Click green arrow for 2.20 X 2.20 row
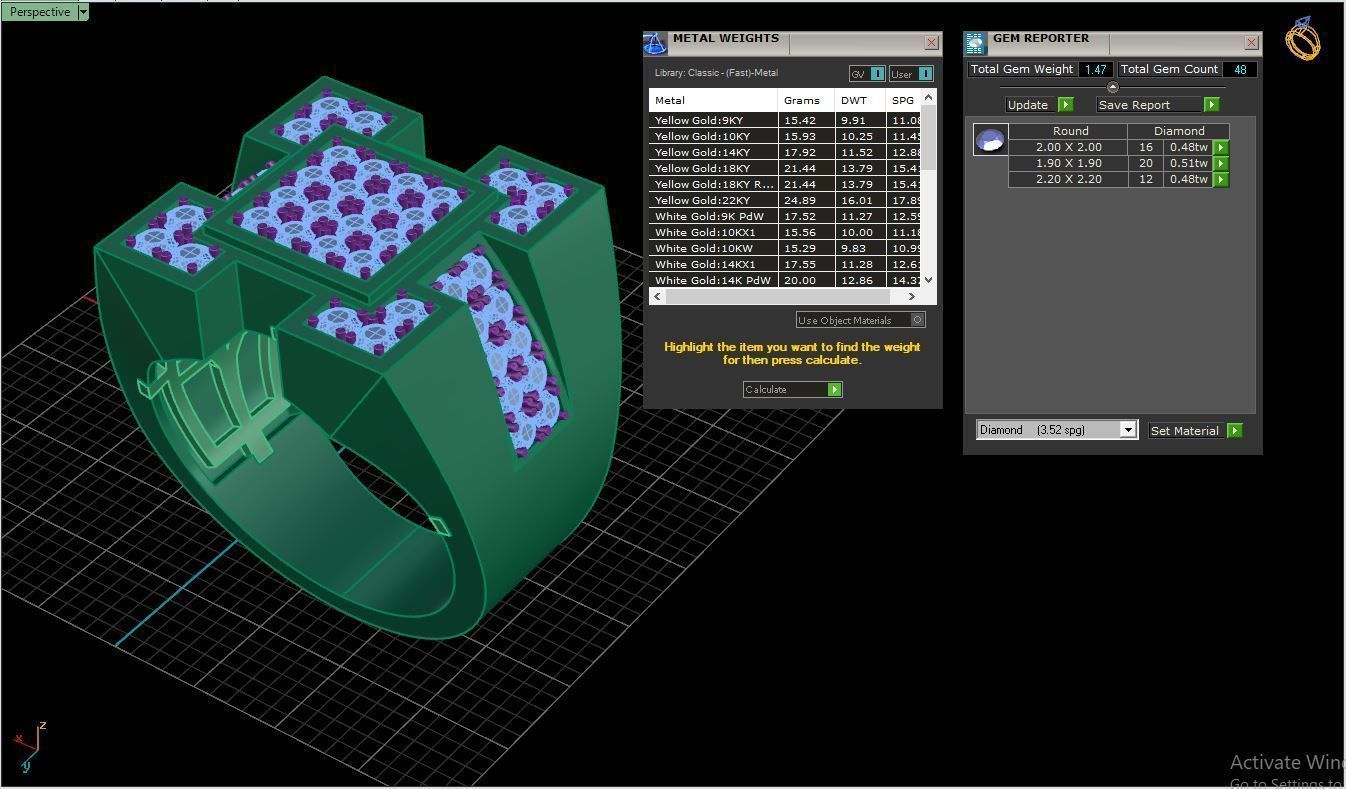 tap(1220, 179)
